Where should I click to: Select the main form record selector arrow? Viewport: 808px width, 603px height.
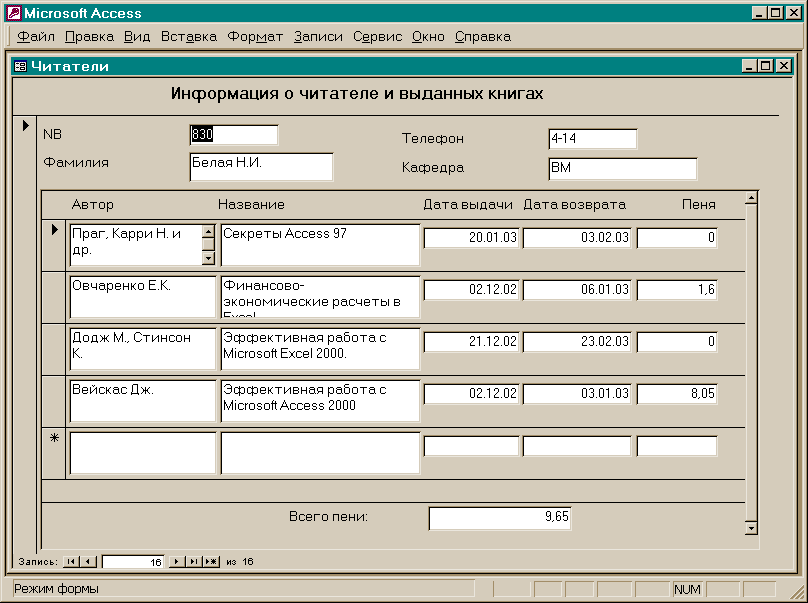[25, 125]
